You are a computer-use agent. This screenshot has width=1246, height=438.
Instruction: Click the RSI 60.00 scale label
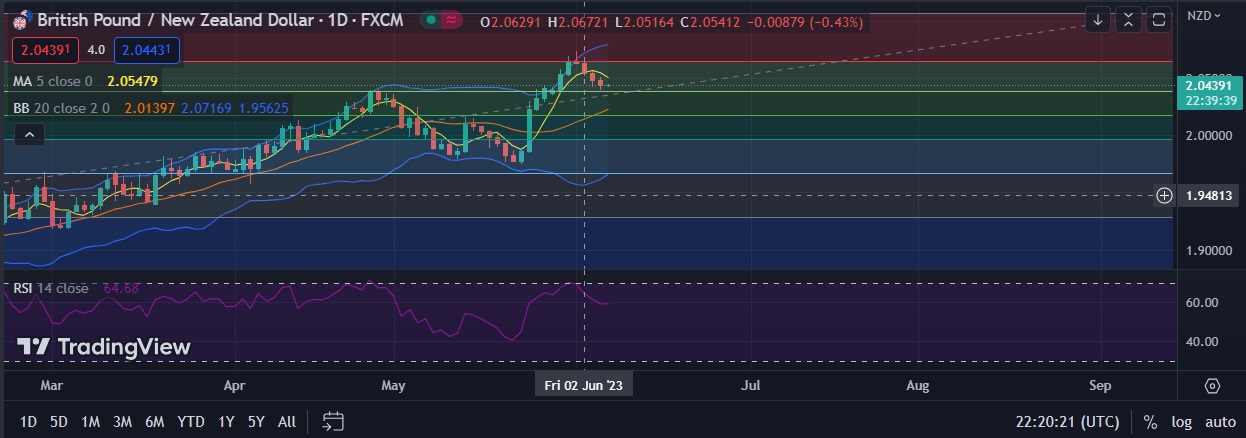(1201, 302)
